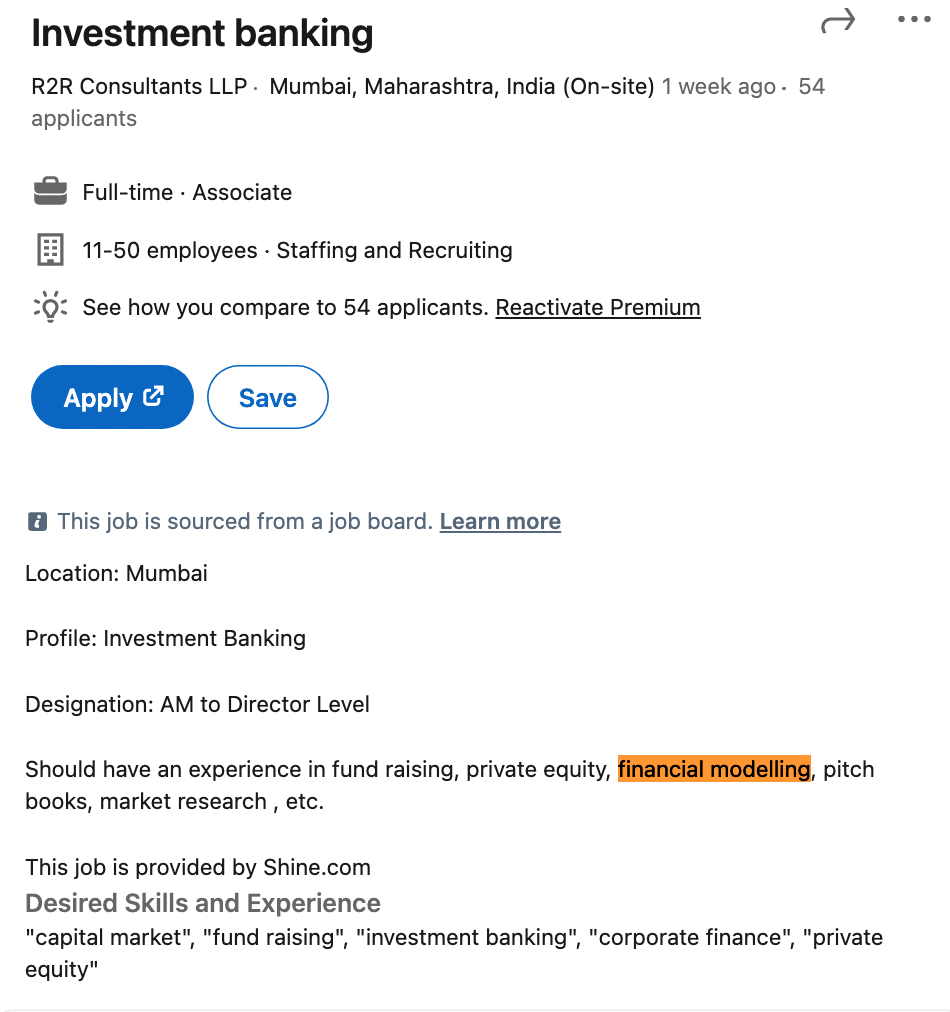Click the Full-time · Associate label
This screenshot has height=1012, width=950.
(x=187, y=192)
